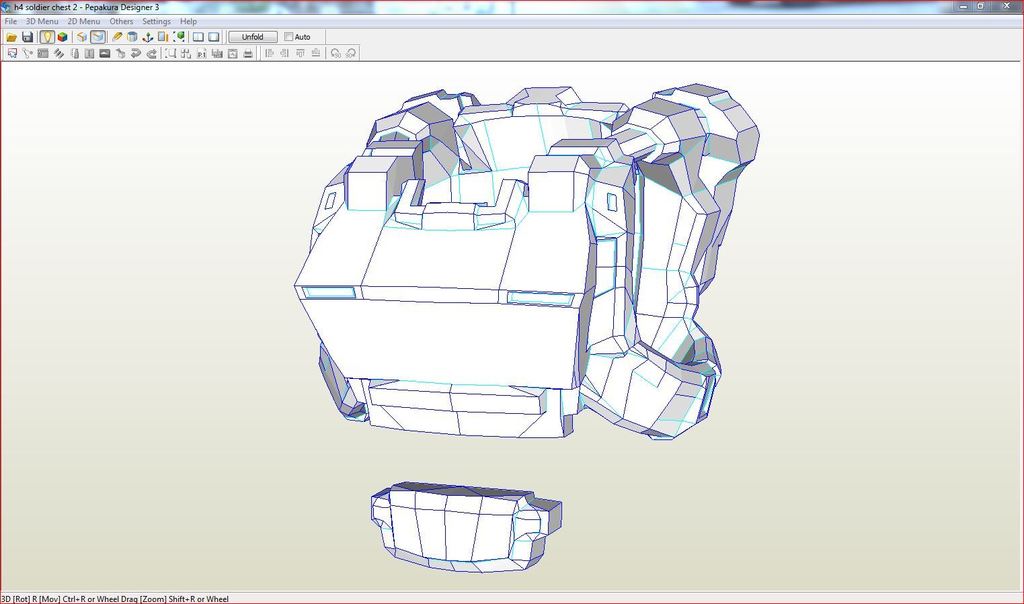Select the second tool icon in lower toolbar
1024x604 pixels.
pos(27,54)
